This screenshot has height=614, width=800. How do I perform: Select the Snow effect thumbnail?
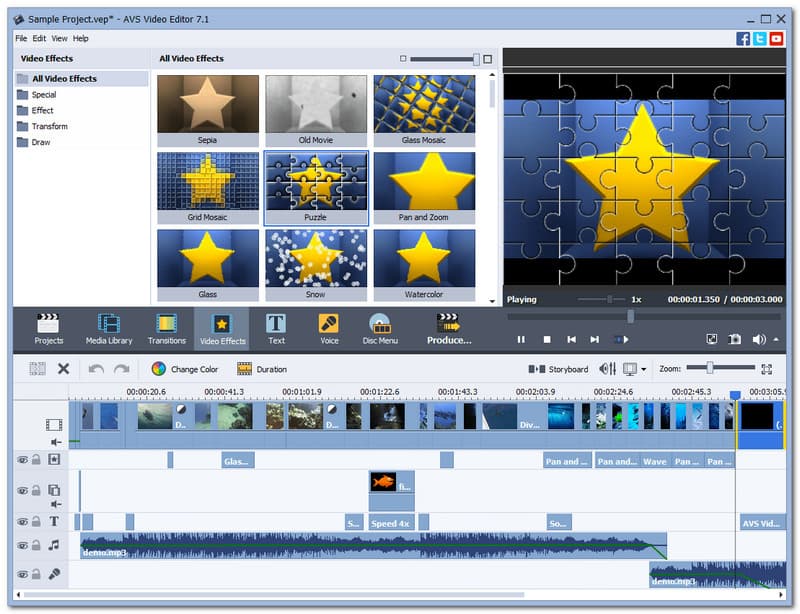(316, 265)
